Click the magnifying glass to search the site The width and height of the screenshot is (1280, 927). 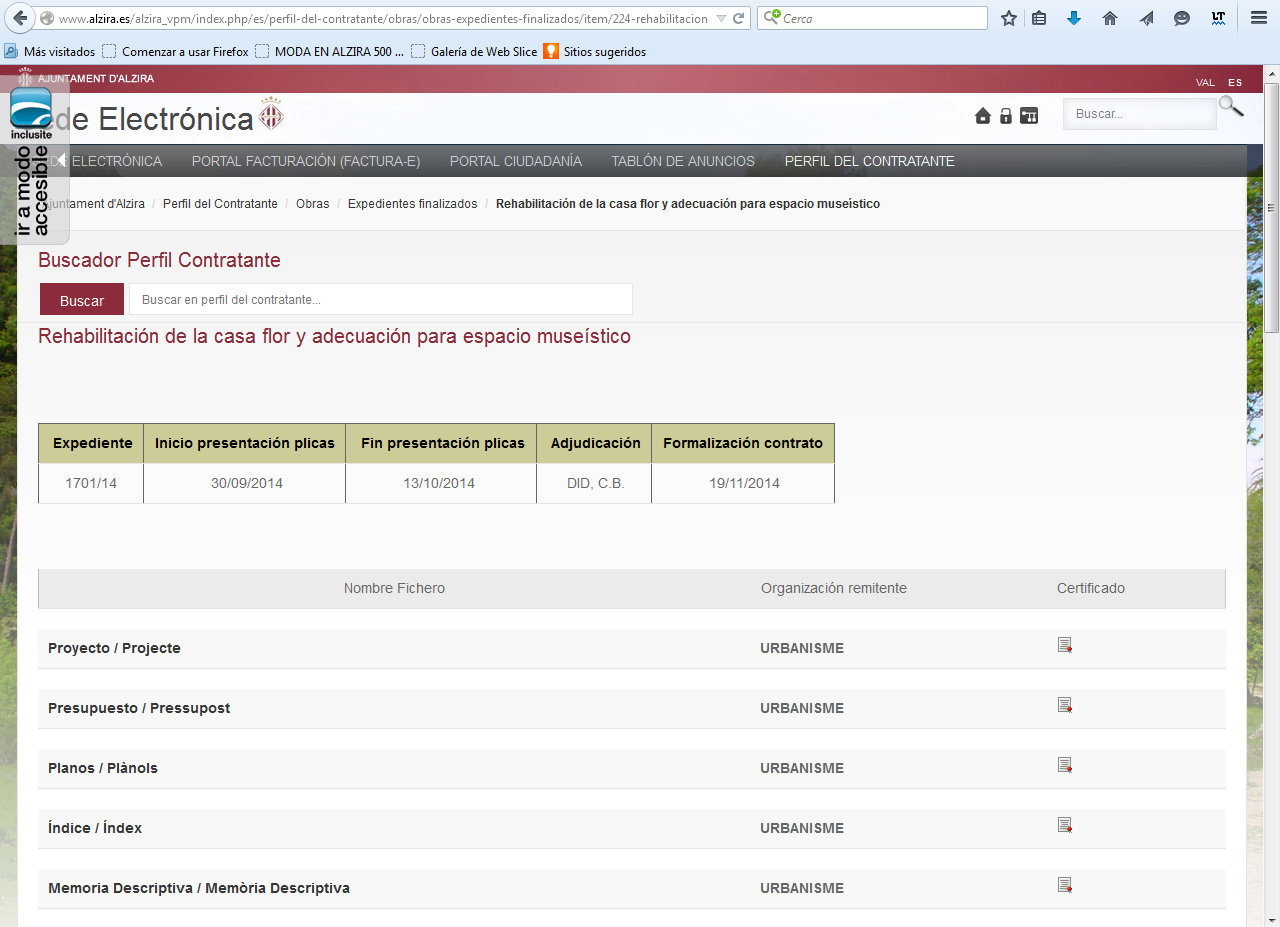point(1231,106)
